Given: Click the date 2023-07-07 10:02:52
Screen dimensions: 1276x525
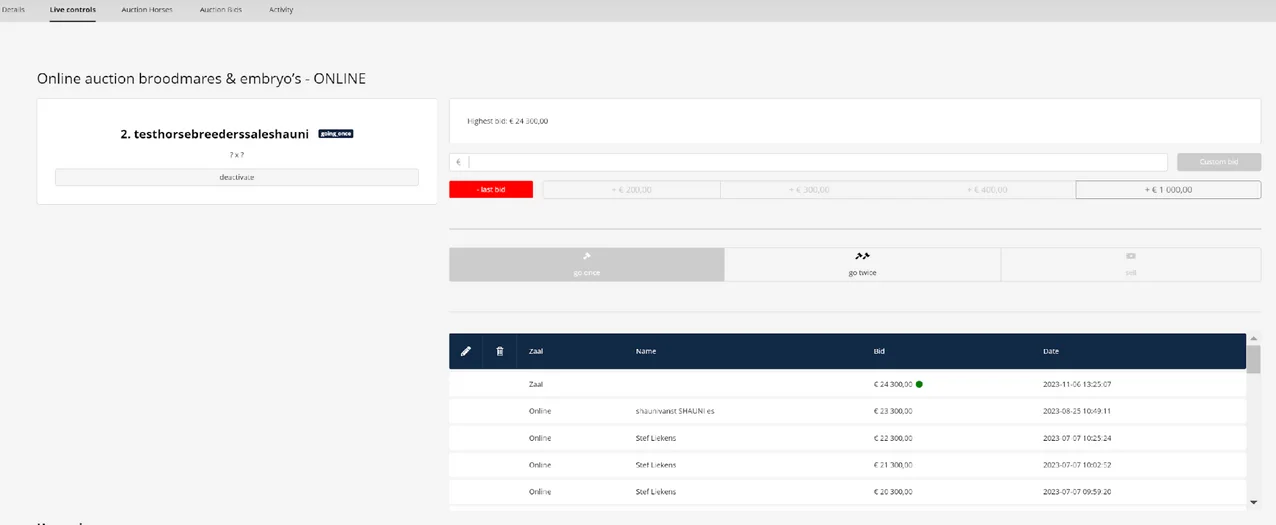Looking at the screenshot, I should 1077,465.
